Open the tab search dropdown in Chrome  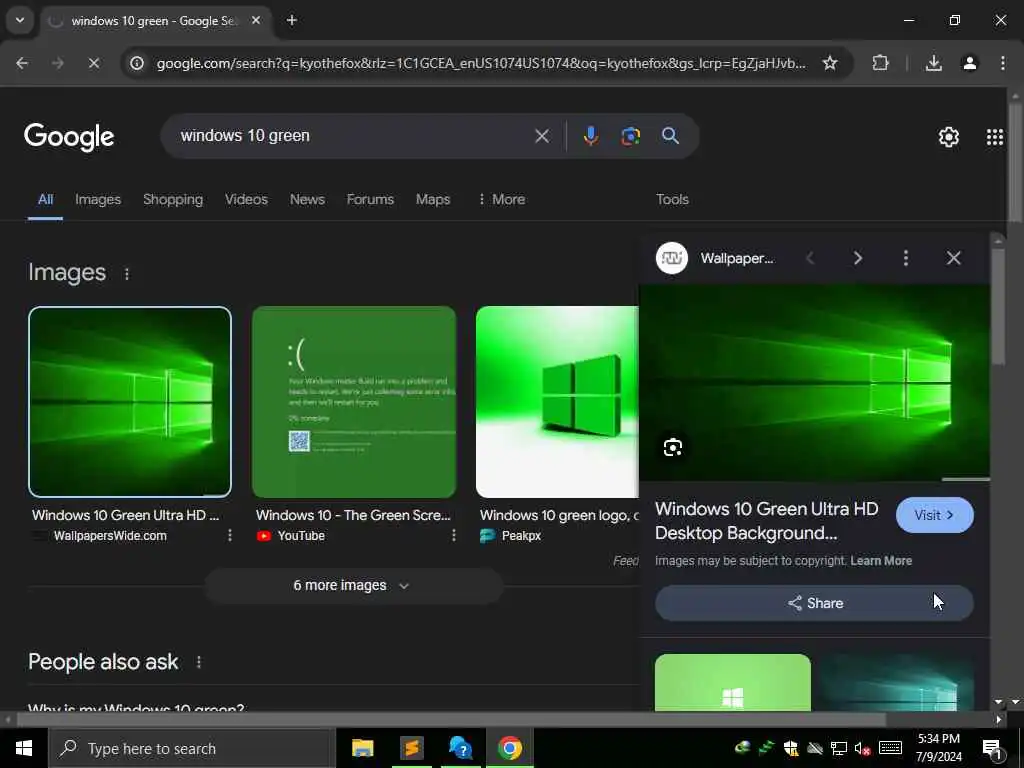click(20, 20)
